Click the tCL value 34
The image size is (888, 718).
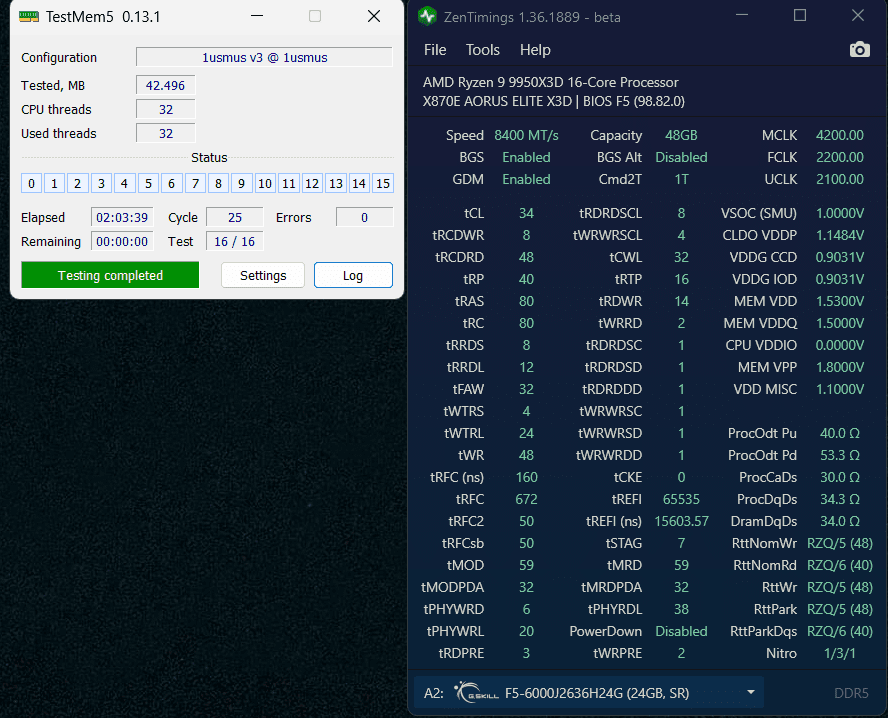pyautogui.click(x=526, y=213)
